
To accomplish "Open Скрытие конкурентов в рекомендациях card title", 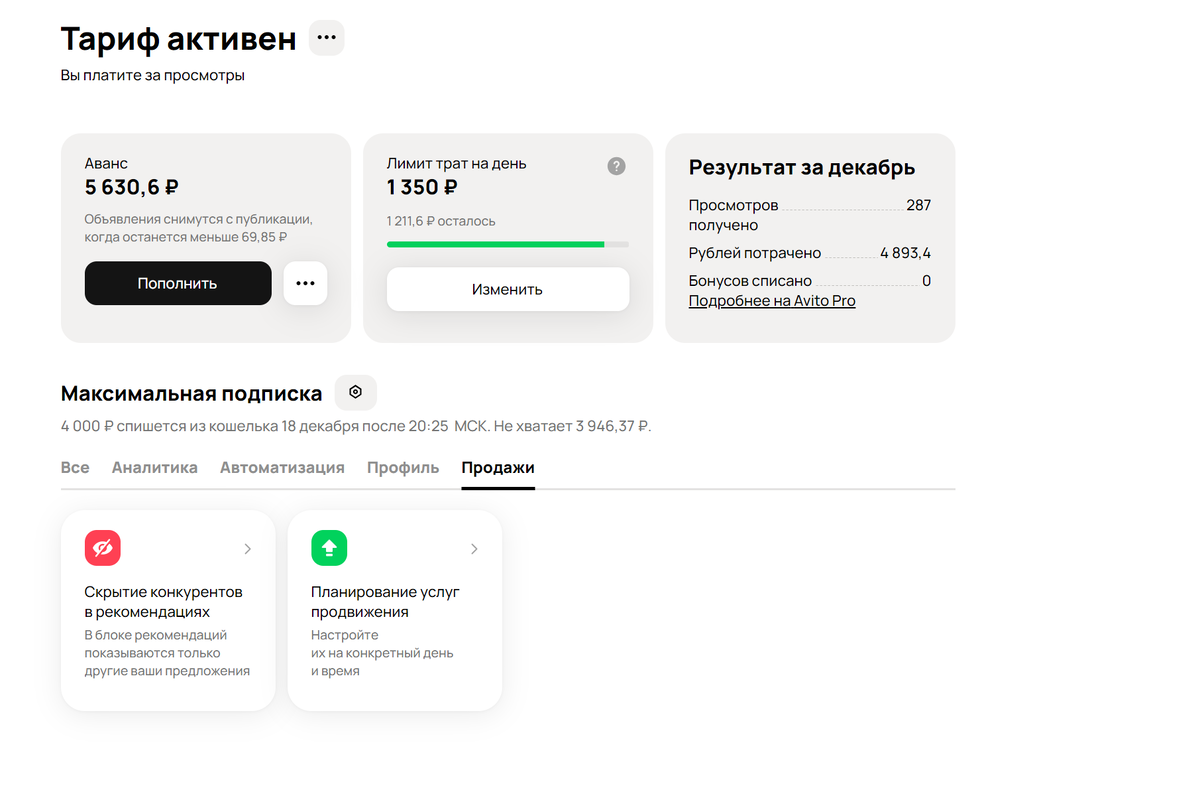I will click(x=164, y=602).
